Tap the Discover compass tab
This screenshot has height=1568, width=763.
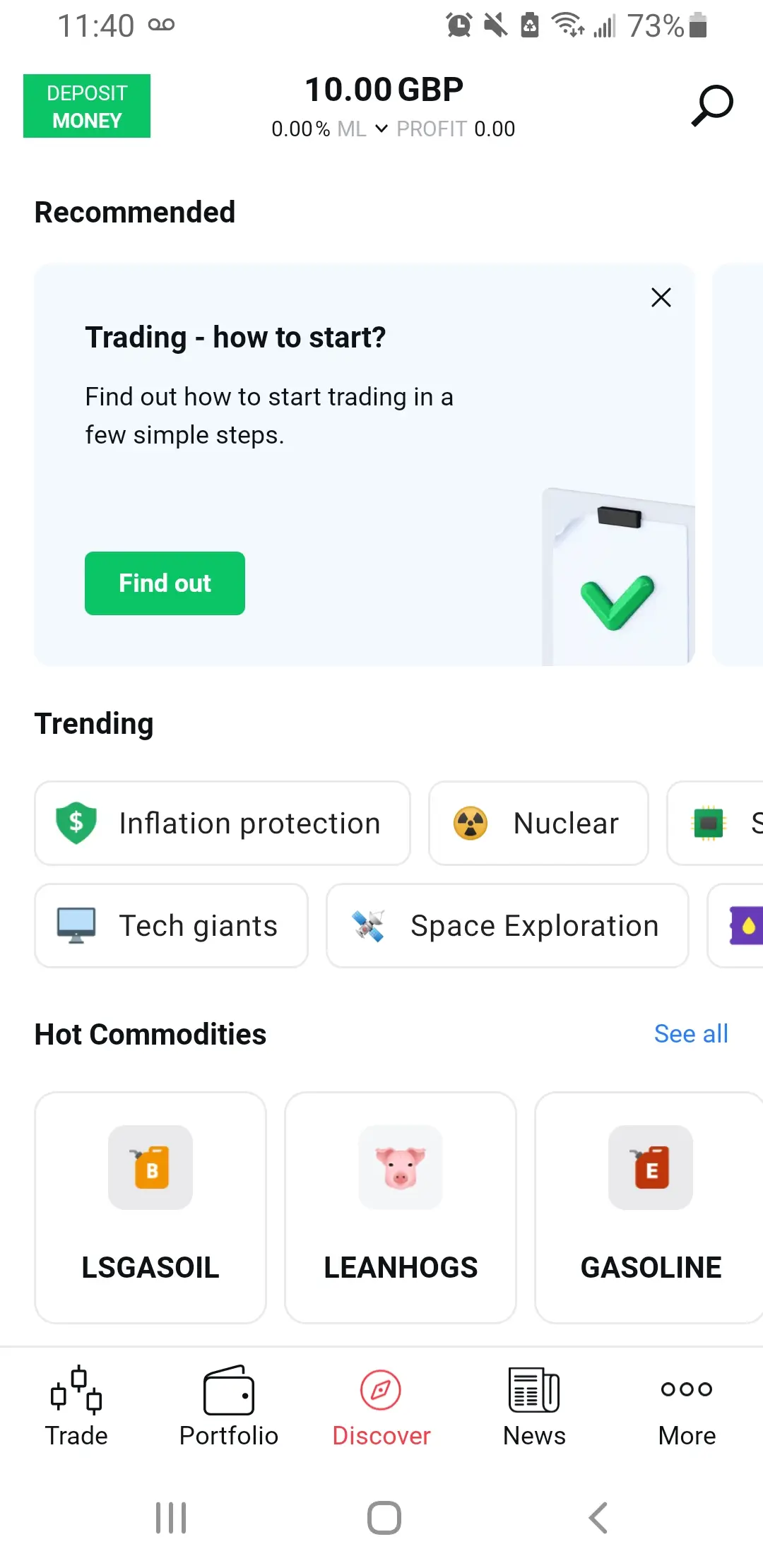point(381,1406)
